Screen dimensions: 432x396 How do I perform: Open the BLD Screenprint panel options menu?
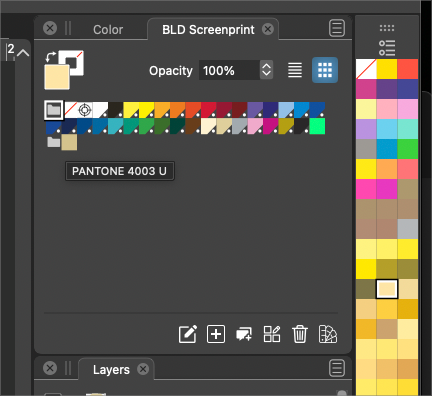pos(337,28)
